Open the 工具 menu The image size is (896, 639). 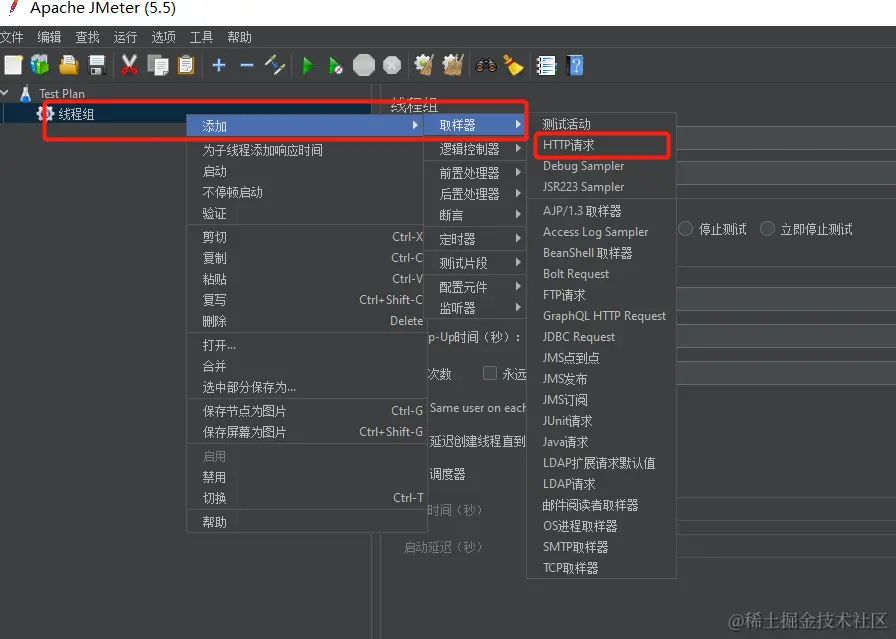pos(201,37)
